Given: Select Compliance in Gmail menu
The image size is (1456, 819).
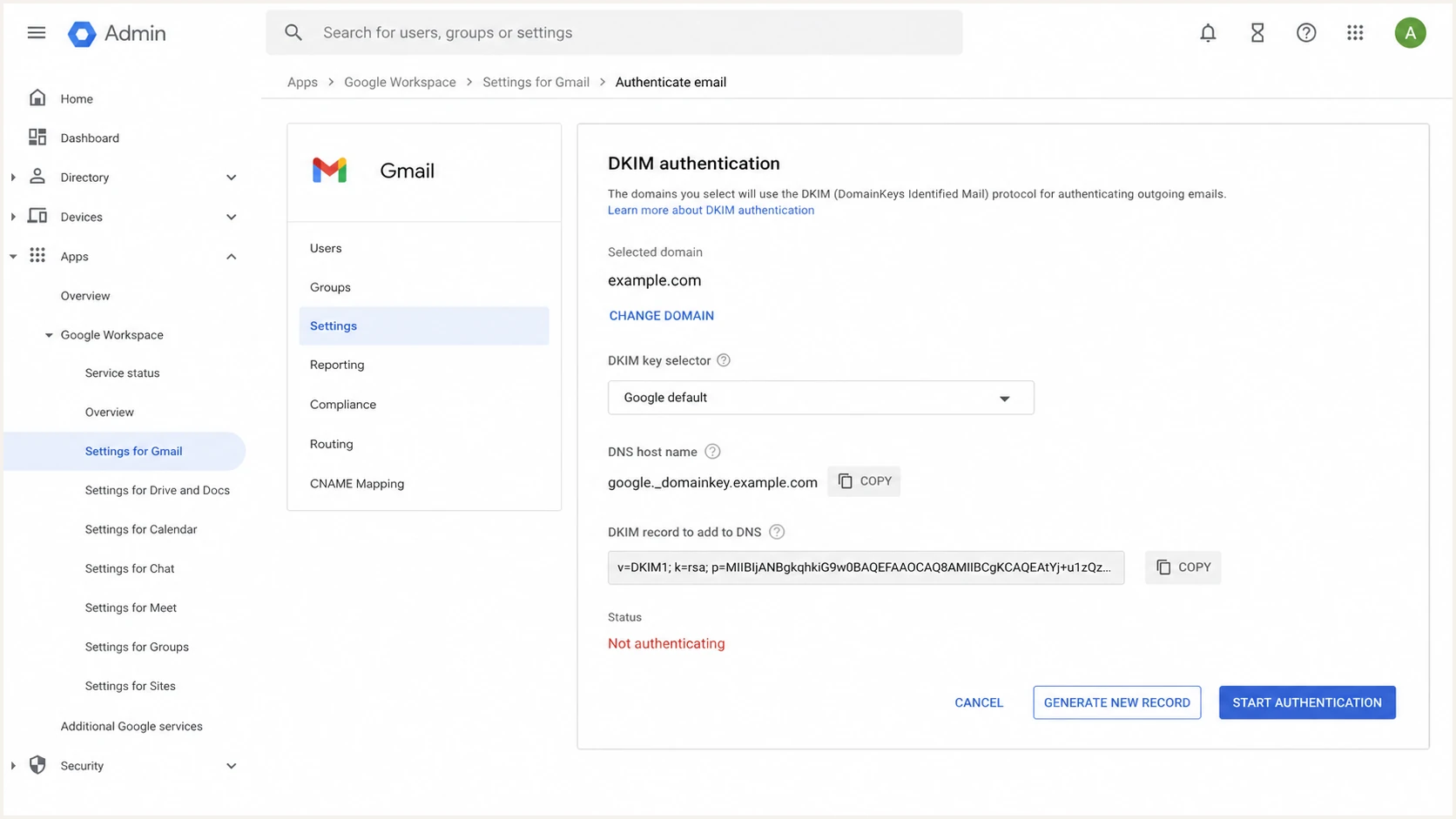Looking at the screenshot, I should point(424,405).
